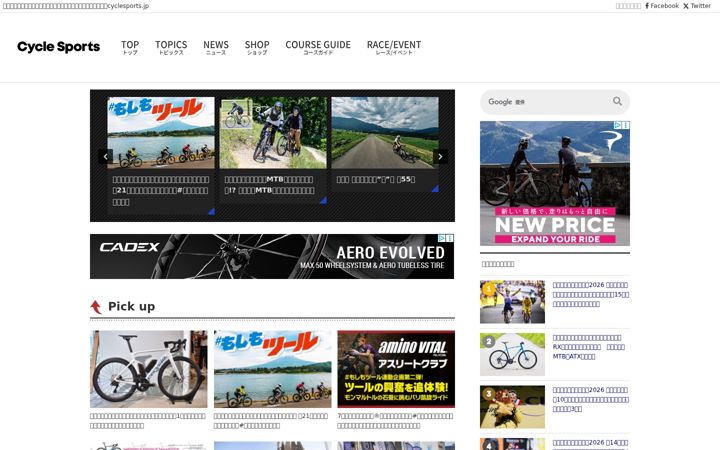Visit the Facebook link in header
This screenshot has height=450, width=720.
tap(662, 6)
